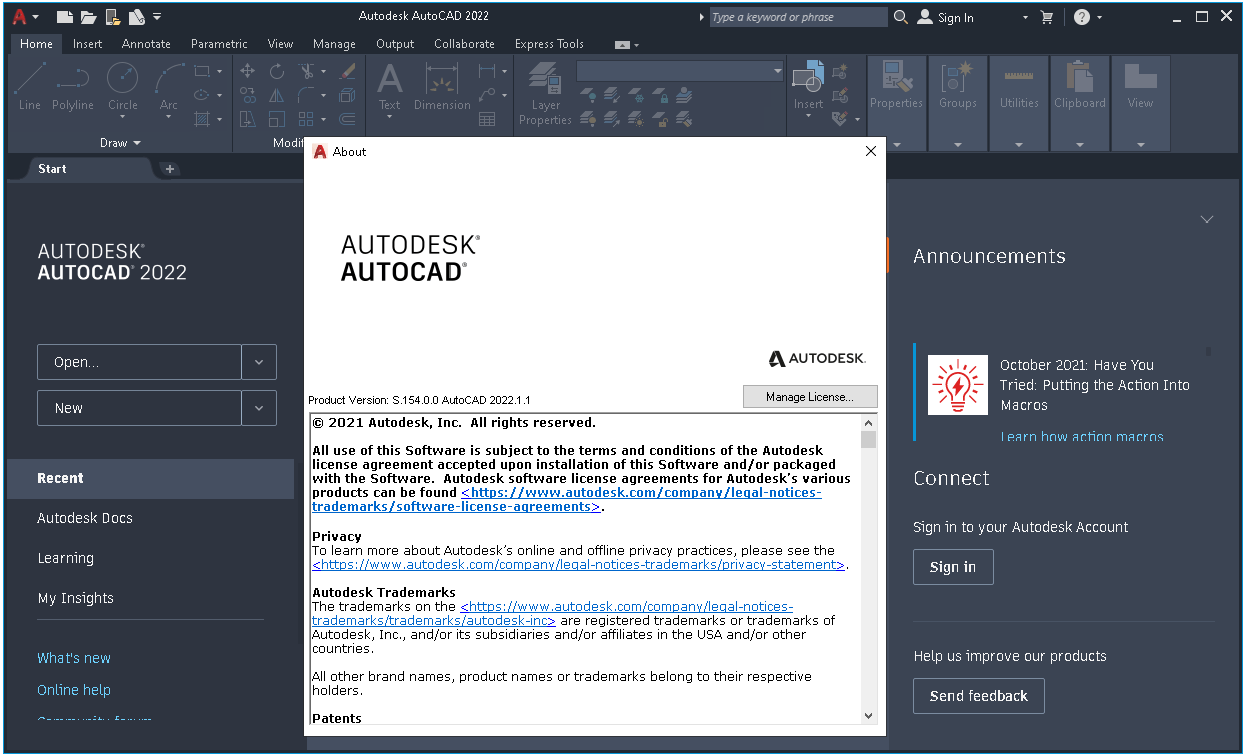The width and height of the screenshot is (1245, 756).
Task: Activate the Move tool in Modify
Action: pos(248,72)
